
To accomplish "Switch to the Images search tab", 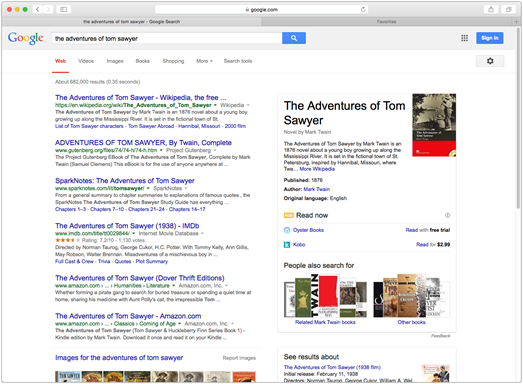I will pyautogui.click(x=115, y=61).
